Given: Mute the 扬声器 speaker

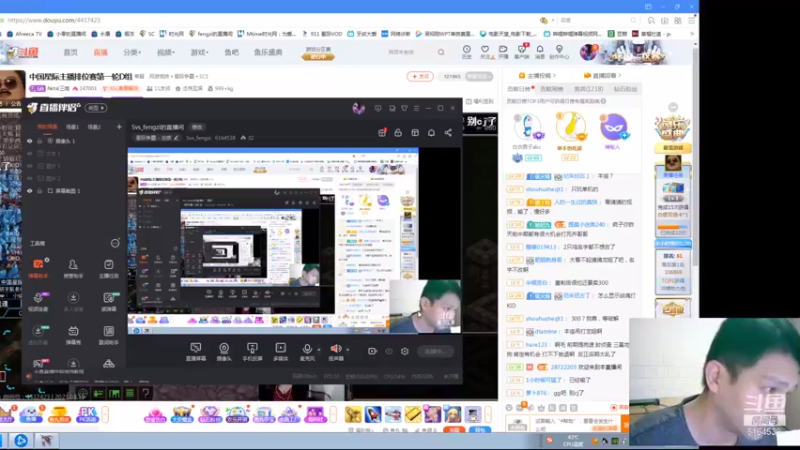Looking at the screenshot, I should point(336,352).
